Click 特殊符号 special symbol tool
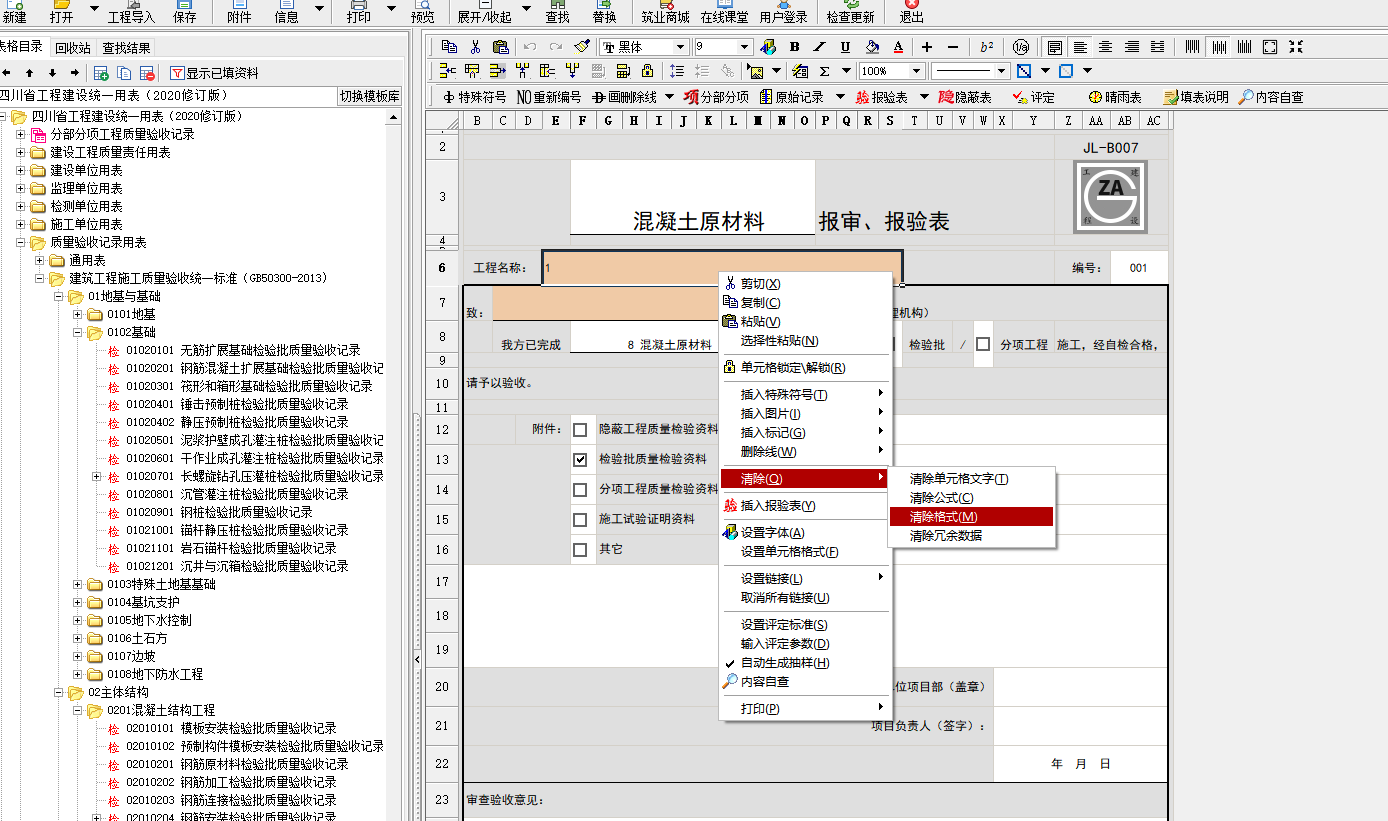The image size is (1388, 821). click(x=474, y=97)
